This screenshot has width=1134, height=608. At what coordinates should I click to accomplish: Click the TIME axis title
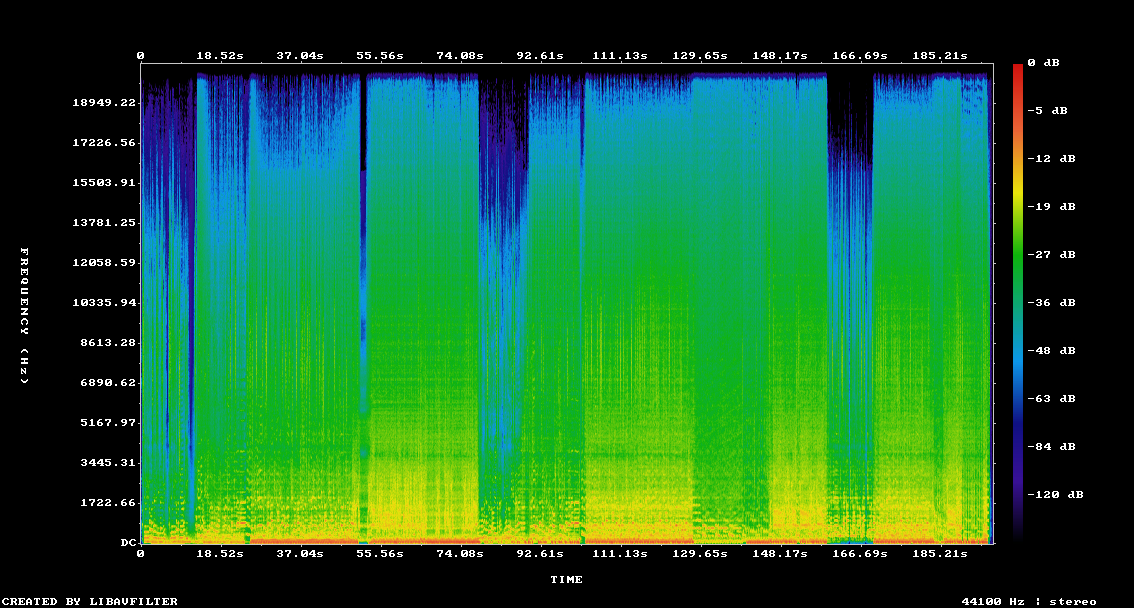tap(566, 580)
